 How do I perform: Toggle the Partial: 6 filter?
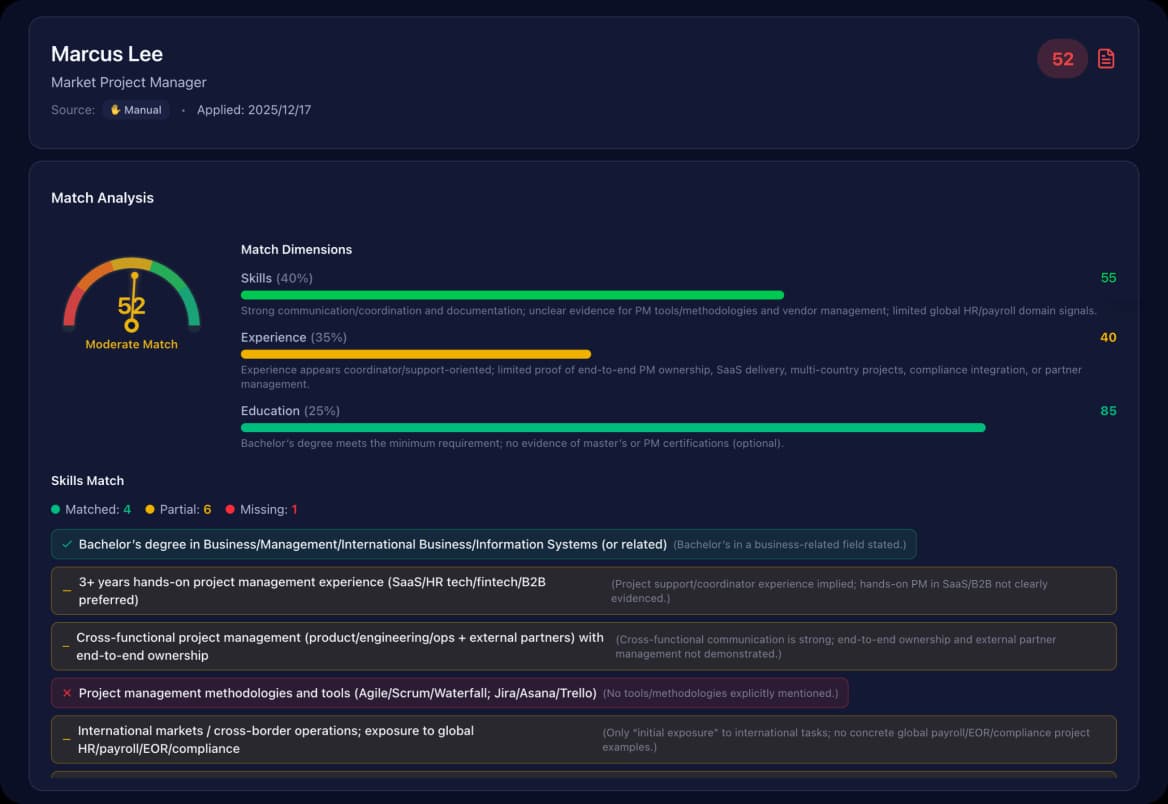tap(178, 509)
